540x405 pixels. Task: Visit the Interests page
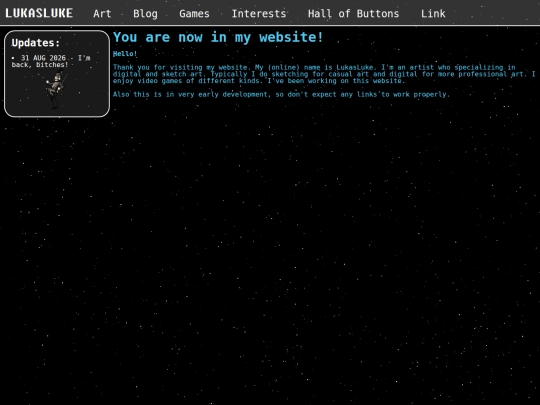click(259, 13)
